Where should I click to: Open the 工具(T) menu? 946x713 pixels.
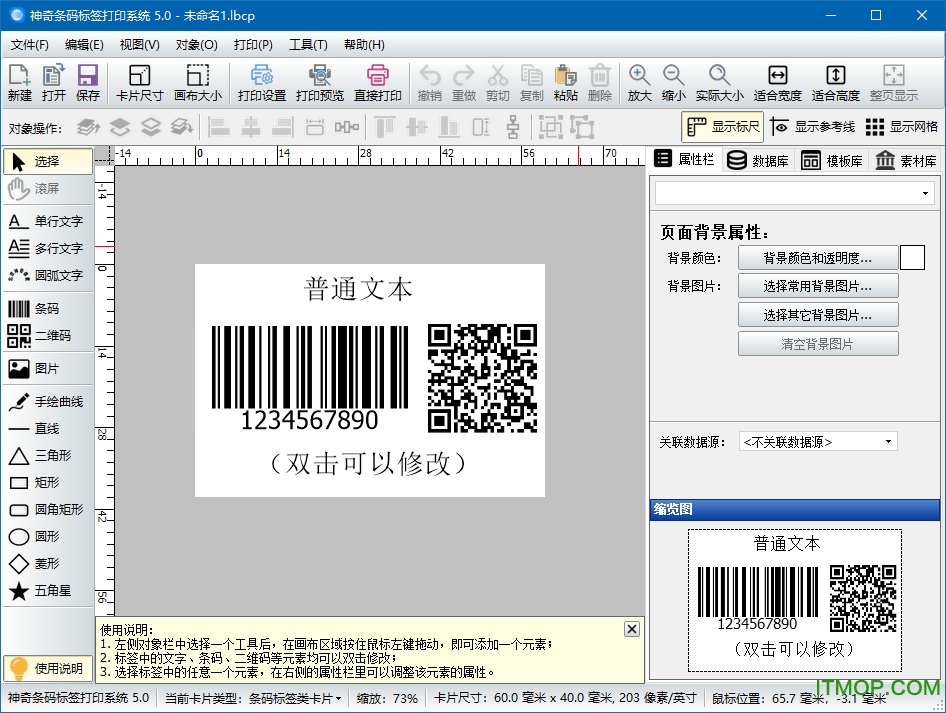(307, 44)
